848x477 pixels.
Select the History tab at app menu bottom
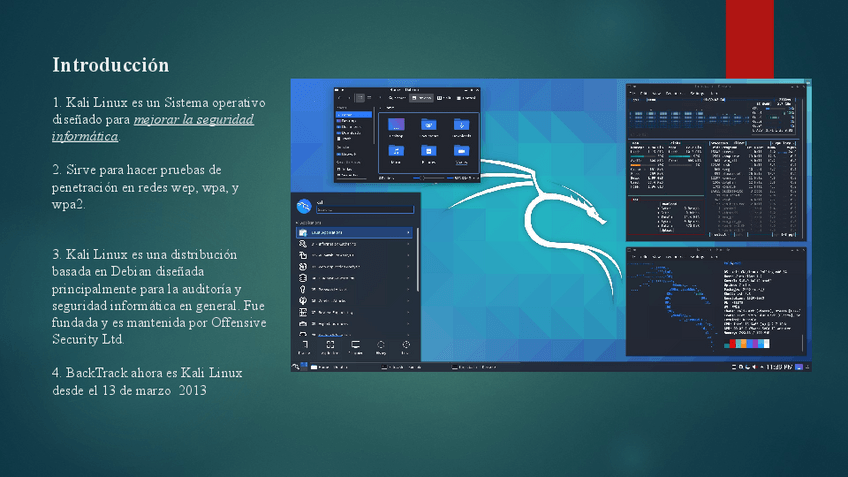point(381,348)
